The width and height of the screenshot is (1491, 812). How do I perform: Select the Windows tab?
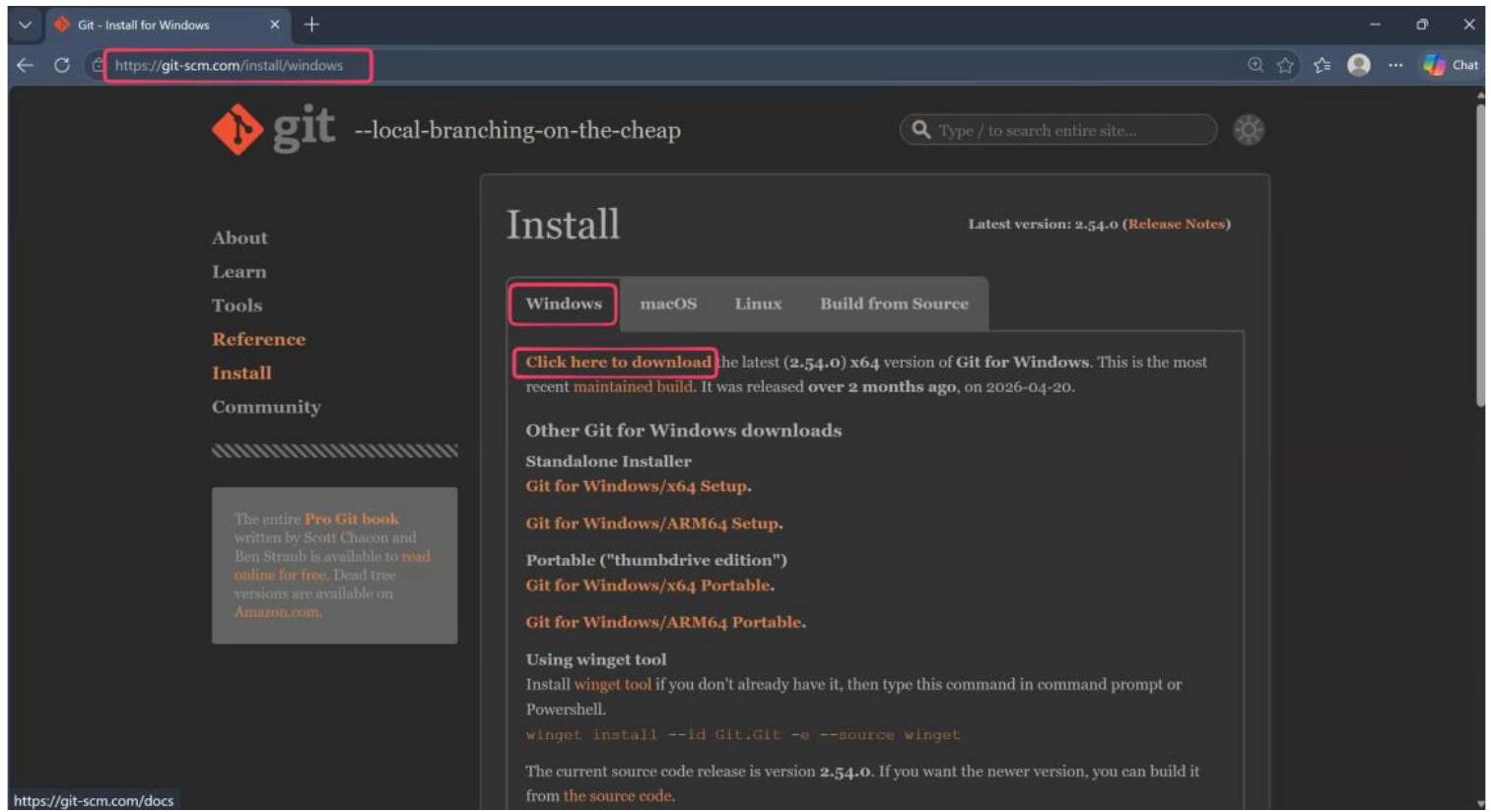[x=564, y=304]
